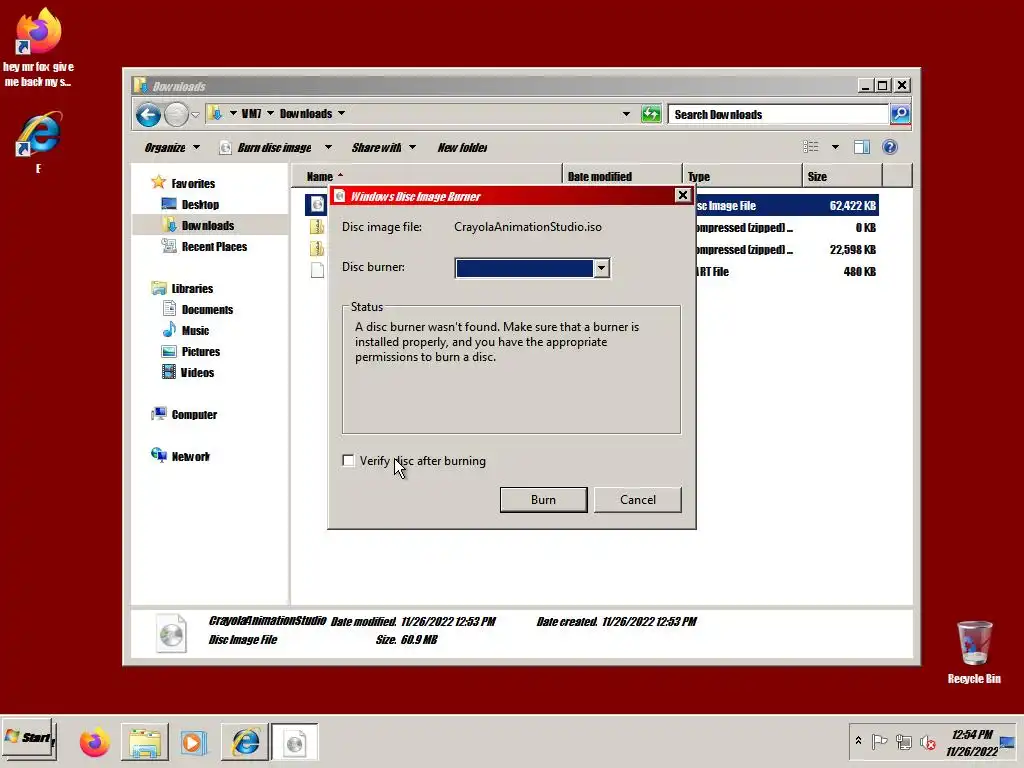Open the recent pages dropdown arrow
The image size is (1024, 768).
click(195, 115)
